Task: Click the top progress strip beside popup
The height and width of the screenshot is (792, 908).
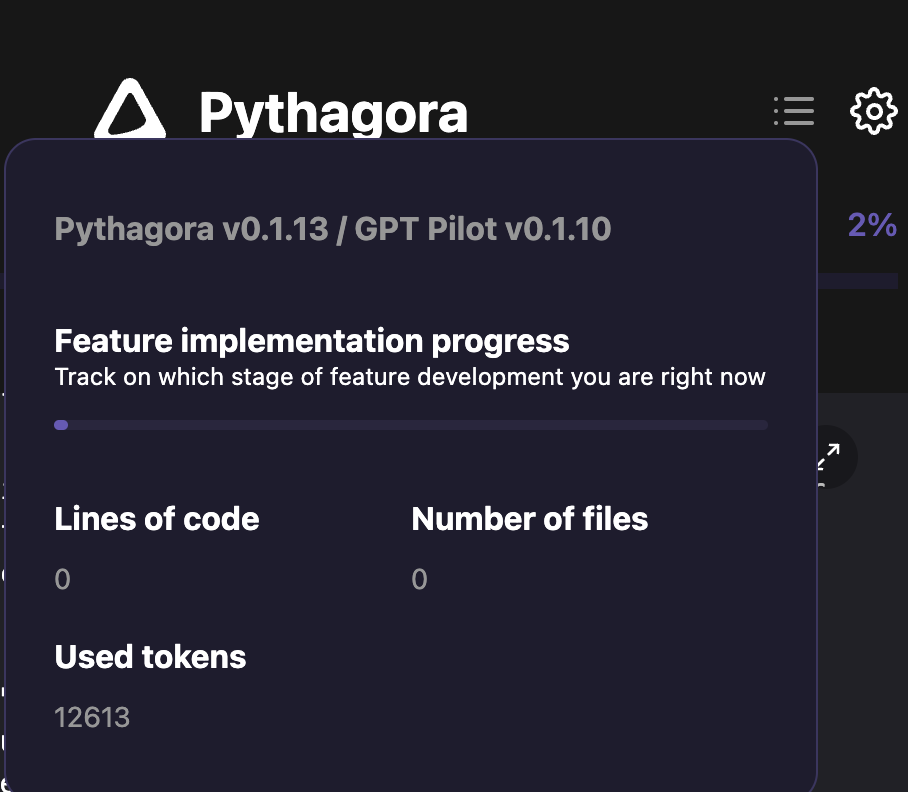Action: pyautogui.click(x=858, y=281)
